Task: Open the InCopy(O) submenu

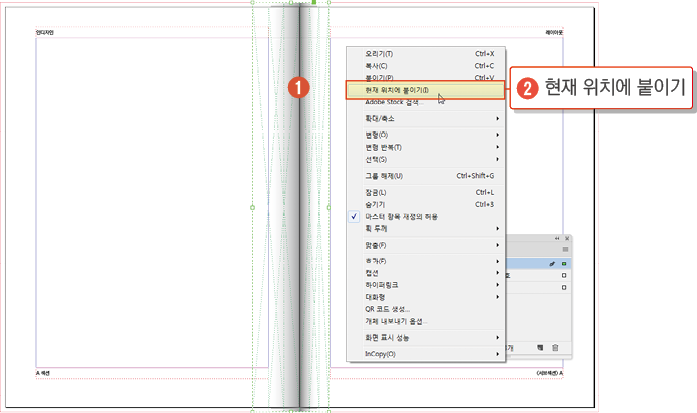Action: 426,354
